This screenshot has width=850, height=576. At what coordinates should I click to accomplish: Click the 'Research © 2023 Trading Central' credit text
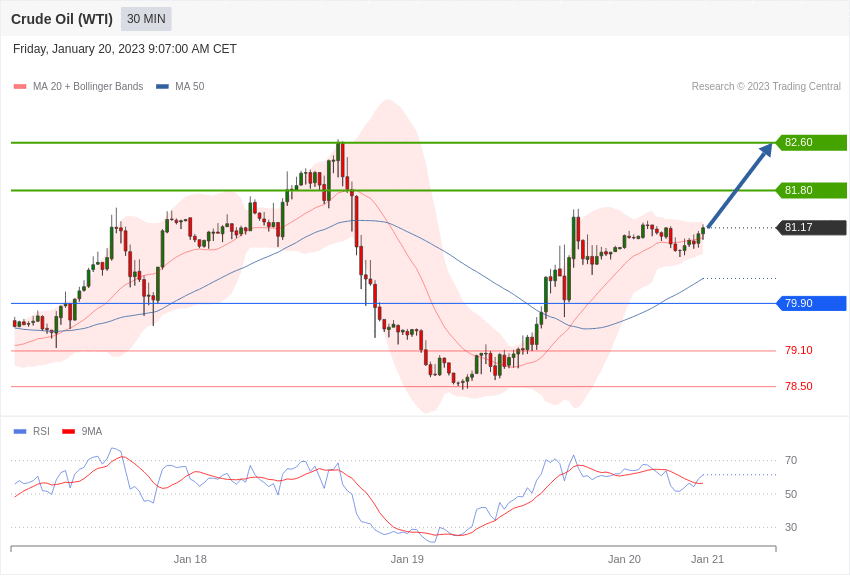(766, 87)
